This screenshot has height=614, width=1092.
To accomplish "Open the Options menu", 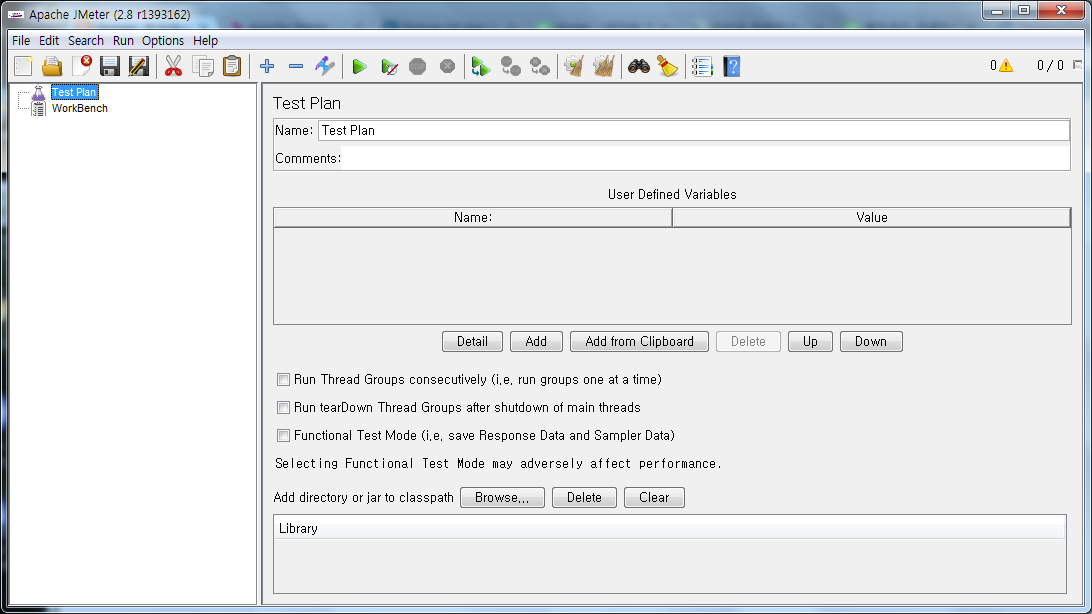I will click(x=163, y=40).
